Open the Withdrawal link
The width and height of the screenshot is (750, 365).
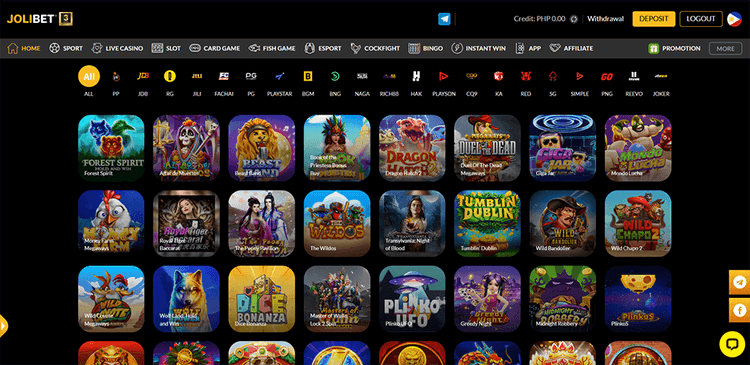click(606, 19)
